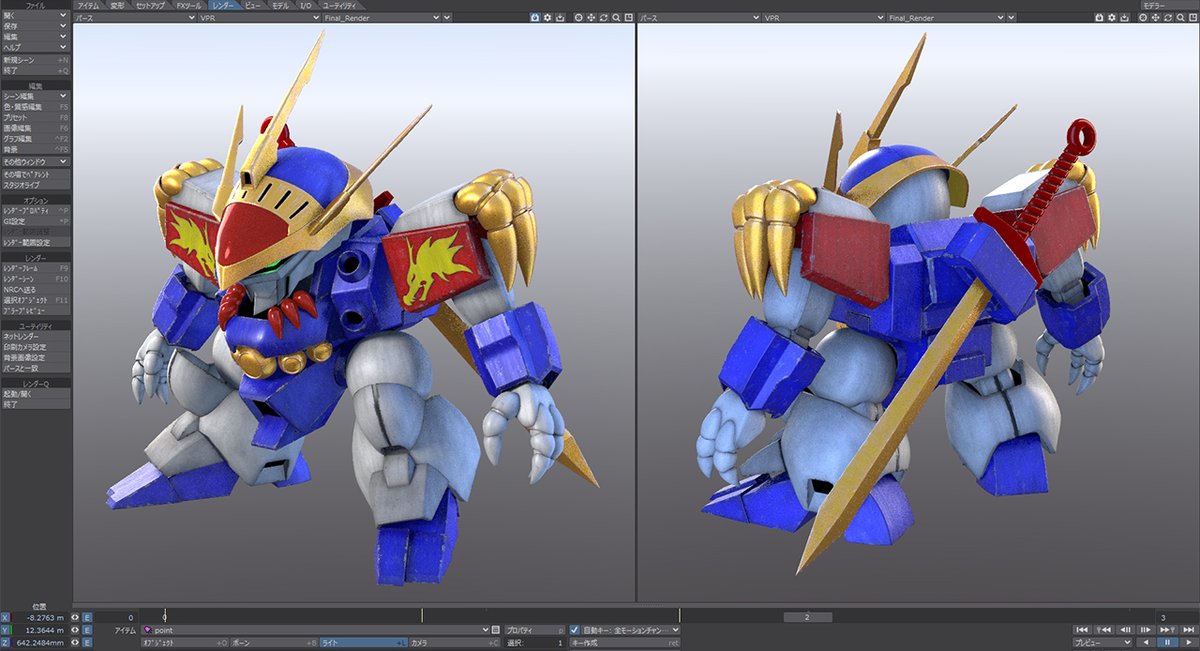Switch to the FXツール tab
Viewport: 1200px width, 651px height.
pos(188,5)
